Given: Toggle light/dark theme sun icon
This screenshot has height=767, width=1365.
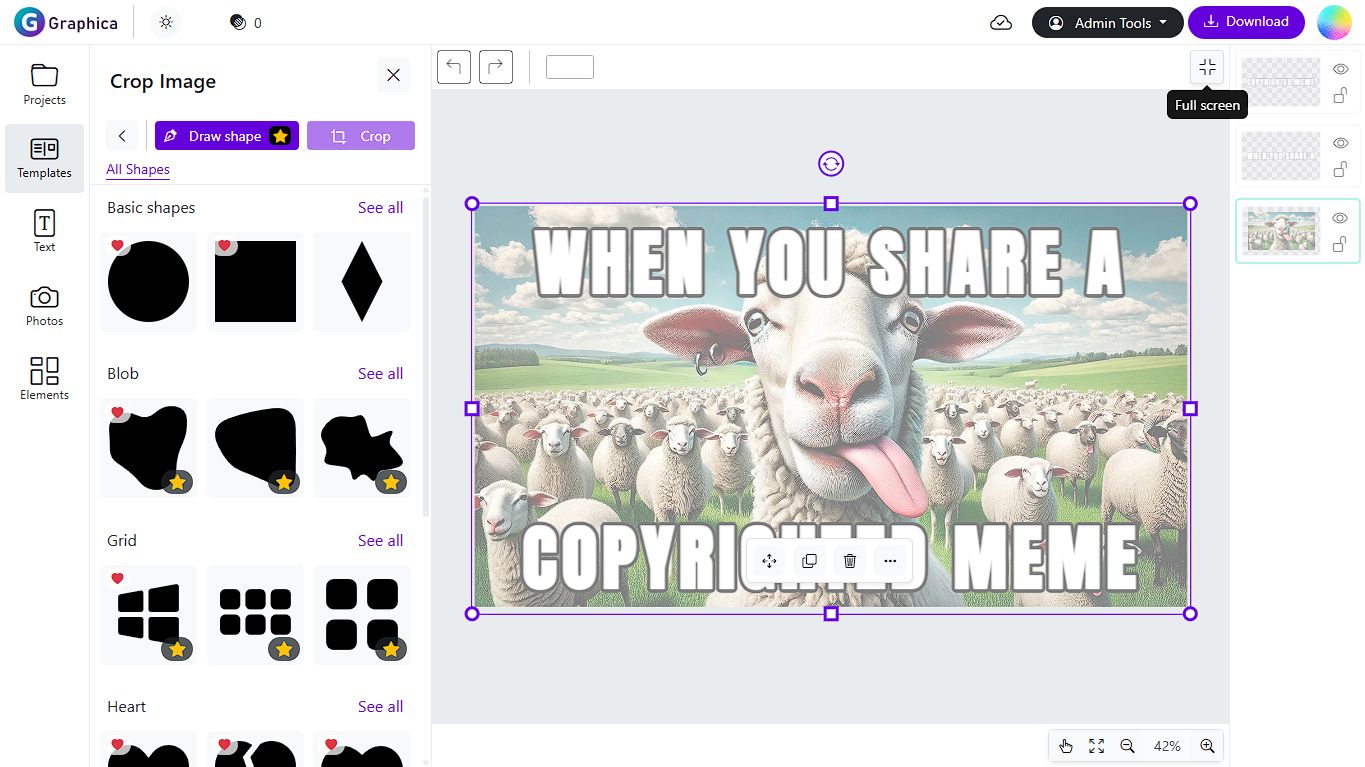Looking at the screenshot, I should click(166, 22).
